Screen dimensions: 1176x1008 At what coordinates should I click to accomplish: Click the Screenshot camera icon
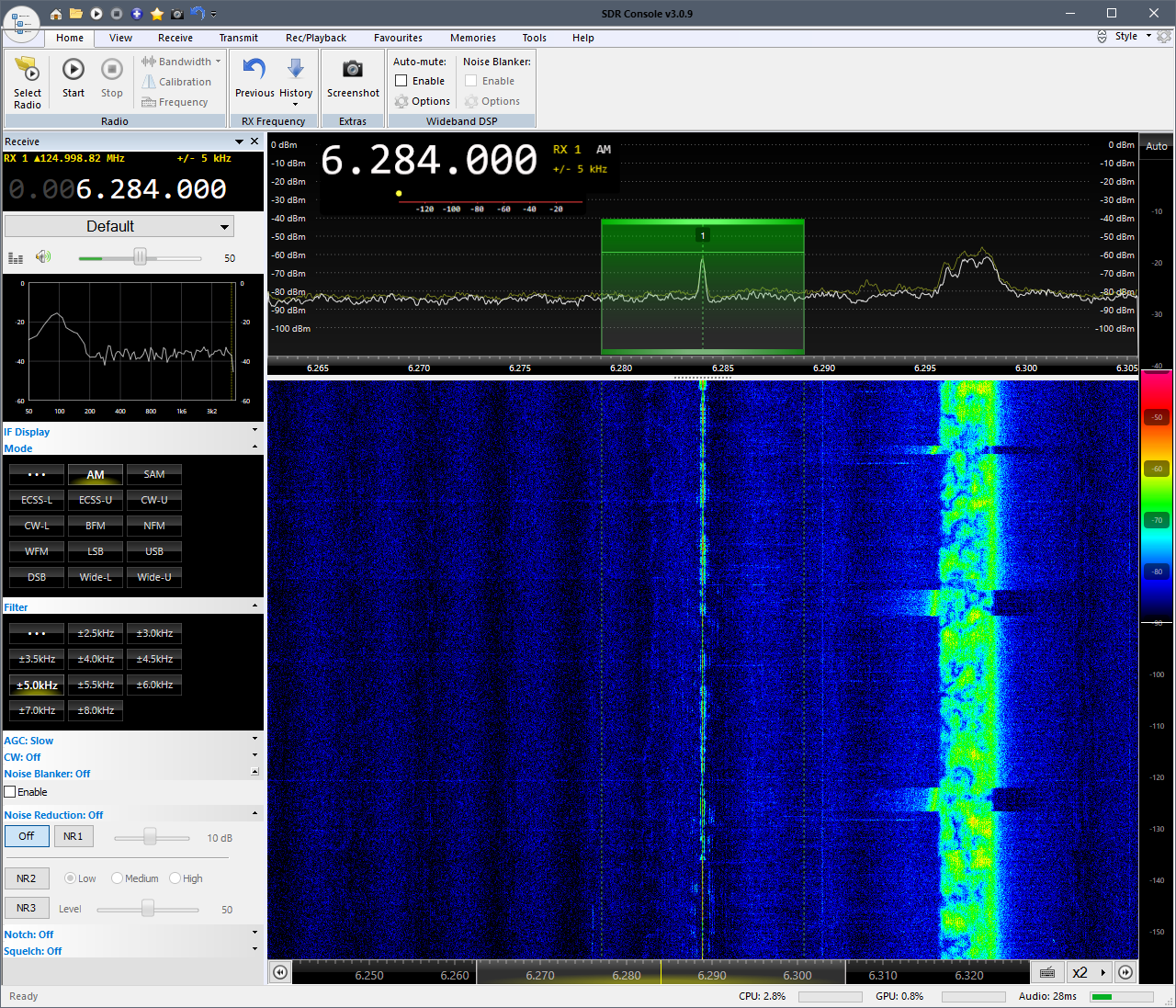(353, 70)
